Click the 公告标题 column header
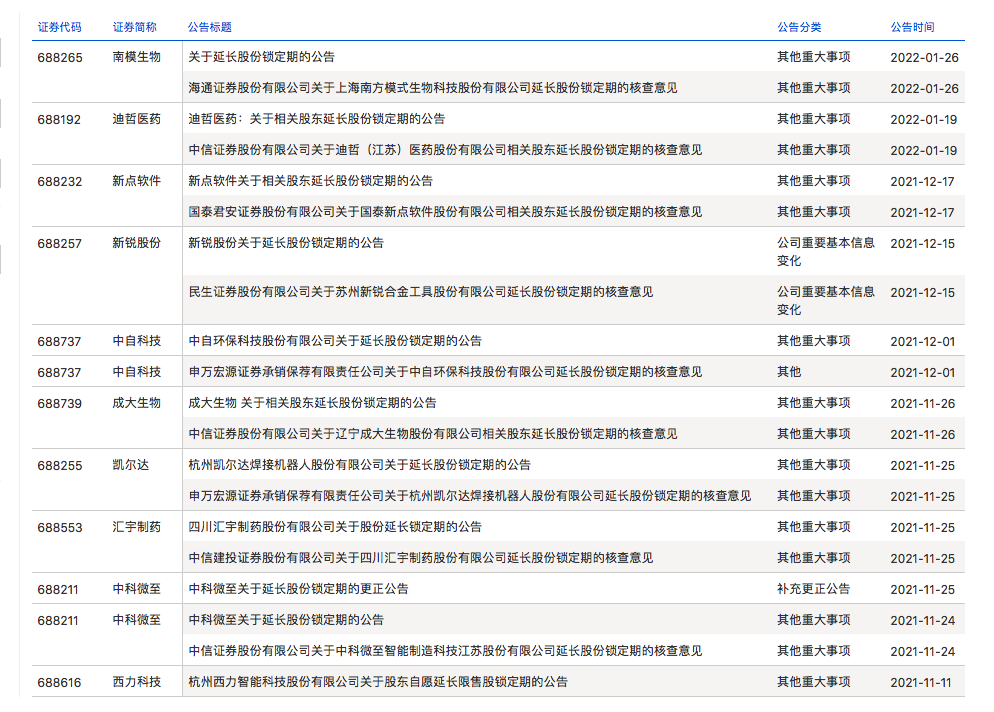Screen dimensions: 994x712 pos(210,27)
